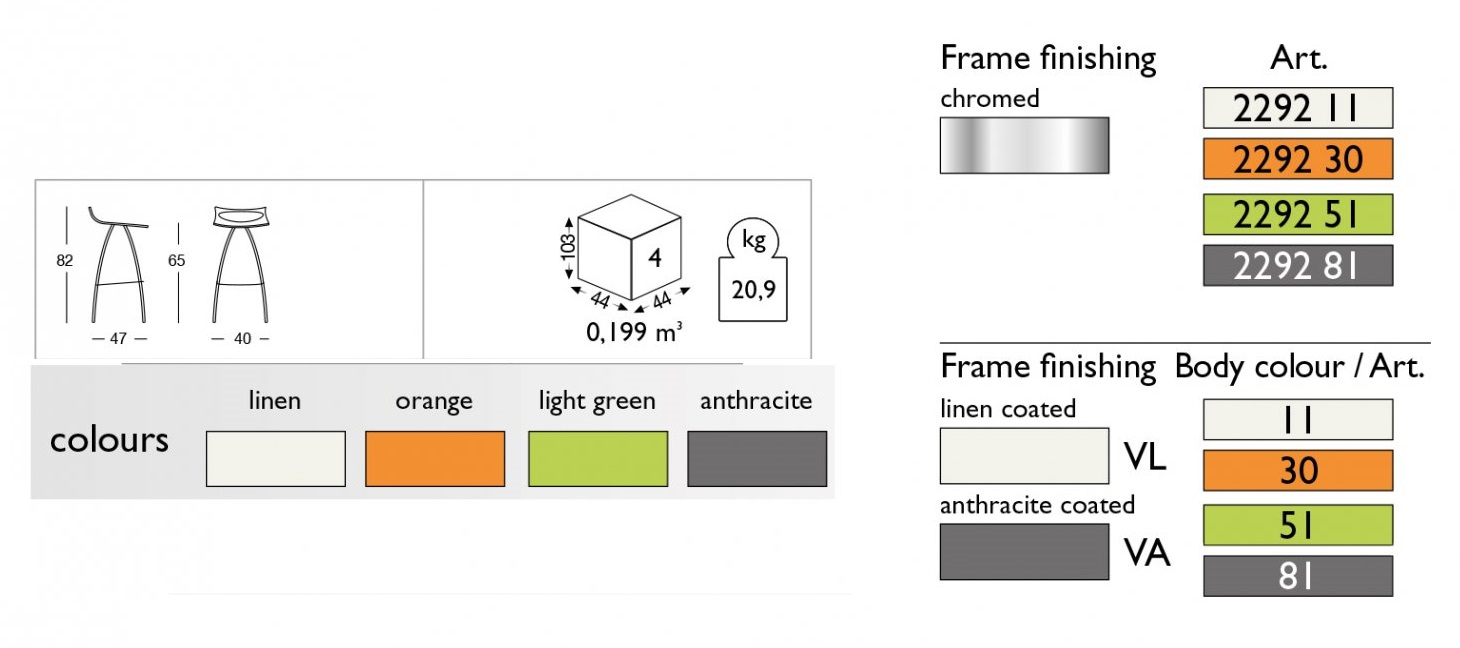Choose article 2292 11 linen box
Screen dimensions: 1460x648
click(x=1297, y=108)
